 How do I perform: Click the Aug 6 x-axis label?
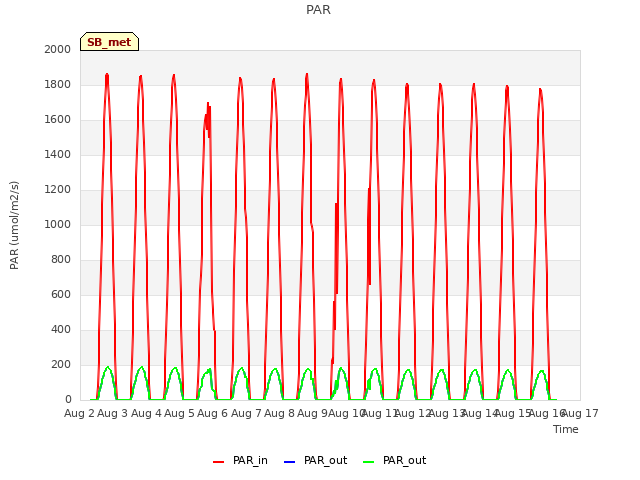coord(212,413)
